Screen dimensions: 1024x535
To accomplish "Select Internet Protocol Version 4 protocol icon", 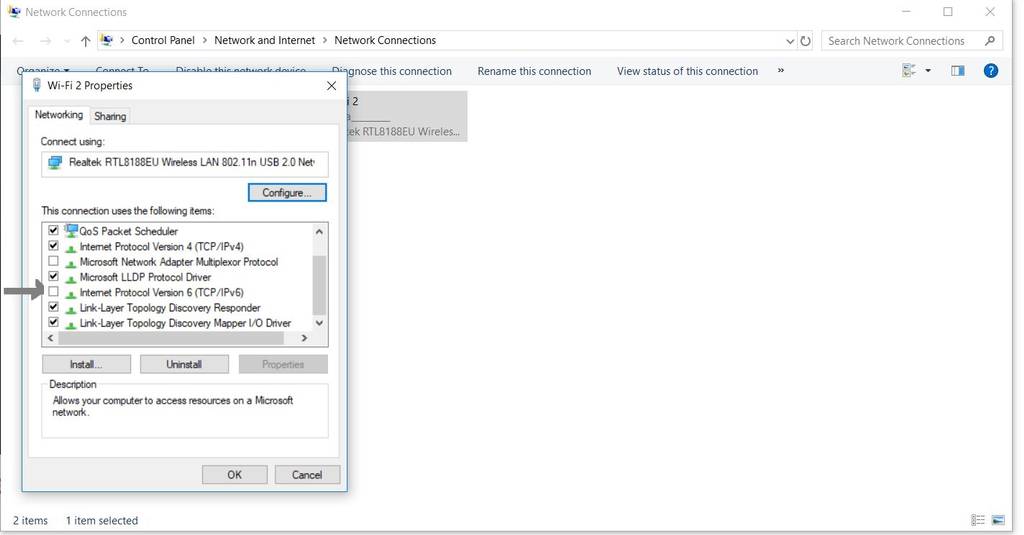I will 71,247.
